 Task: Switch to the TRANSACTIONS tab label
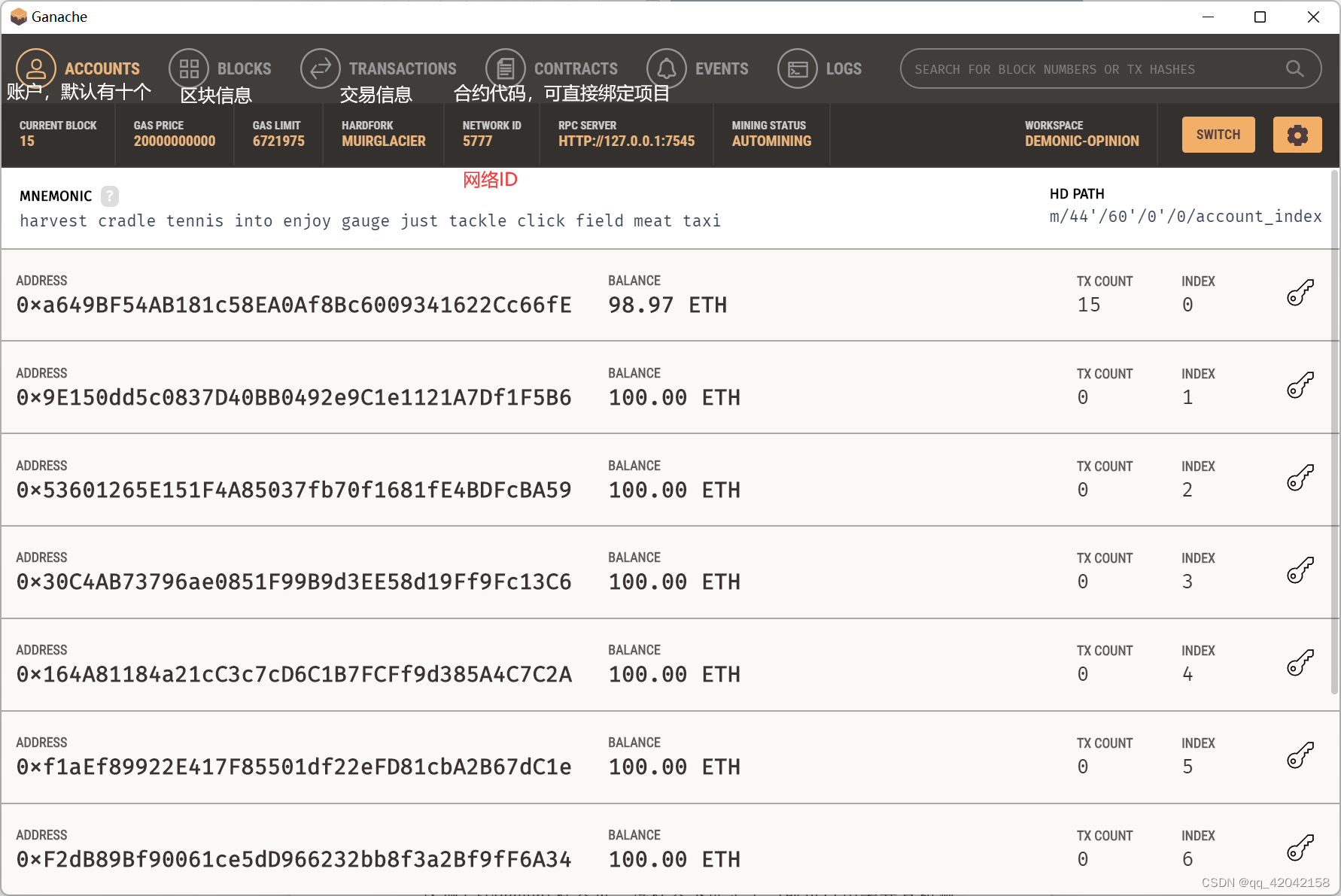click(x=403, y=68)
